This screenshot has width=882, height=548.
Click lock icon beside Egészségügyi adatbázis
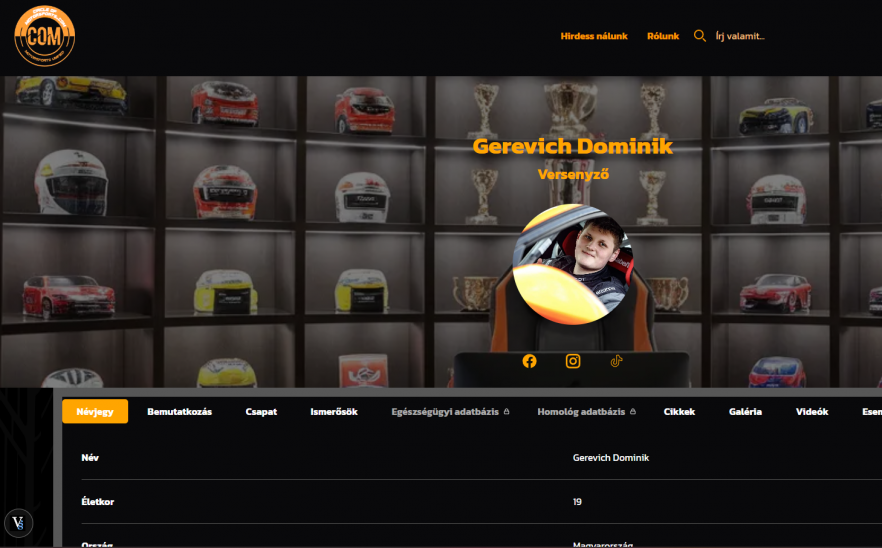tap(506, 411)
